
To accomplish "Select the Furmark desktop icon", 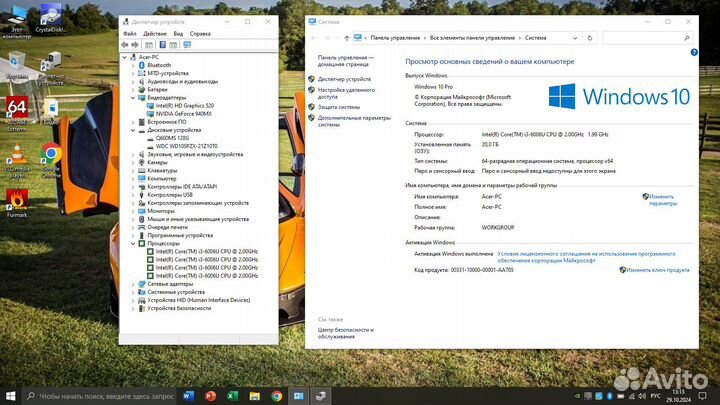I will pos(17,203).
